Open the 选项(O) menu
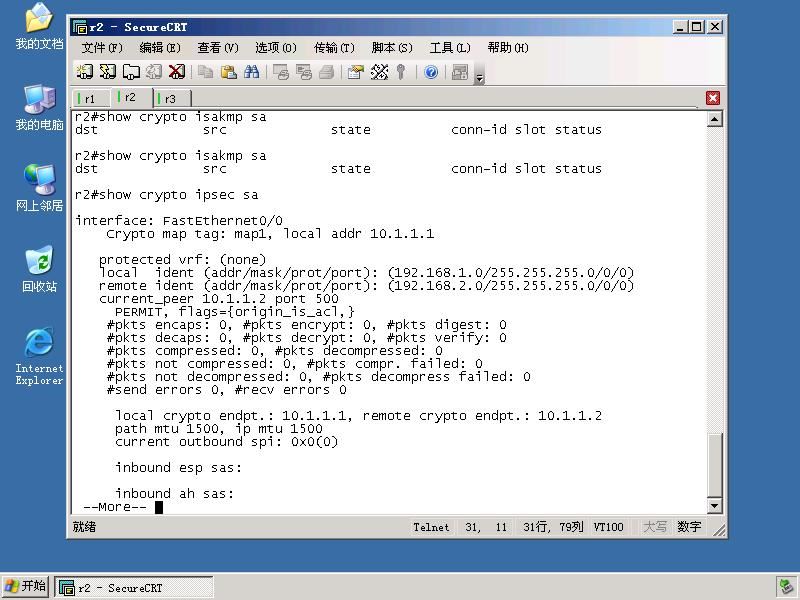 pyautogui.click(x=276, y=48)
